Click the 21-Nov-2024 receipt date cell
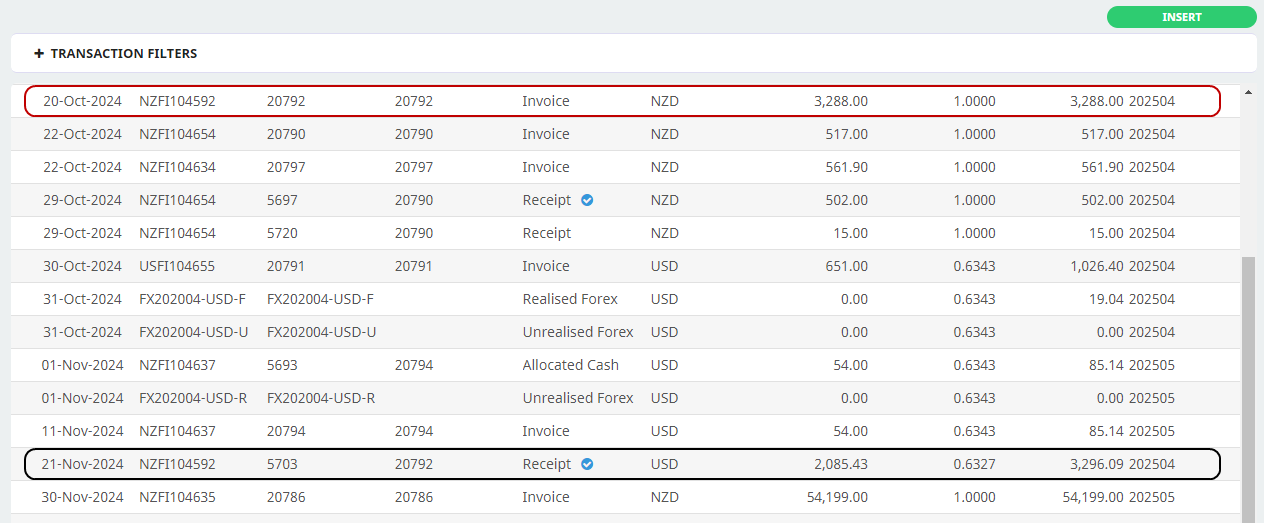 coord(82,464)
